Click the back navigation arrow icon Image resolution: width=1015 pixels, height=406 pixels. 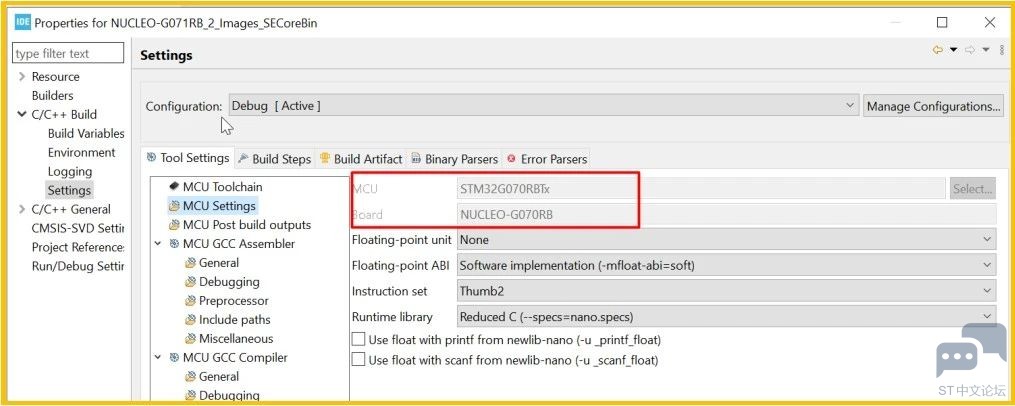[937, 50]
